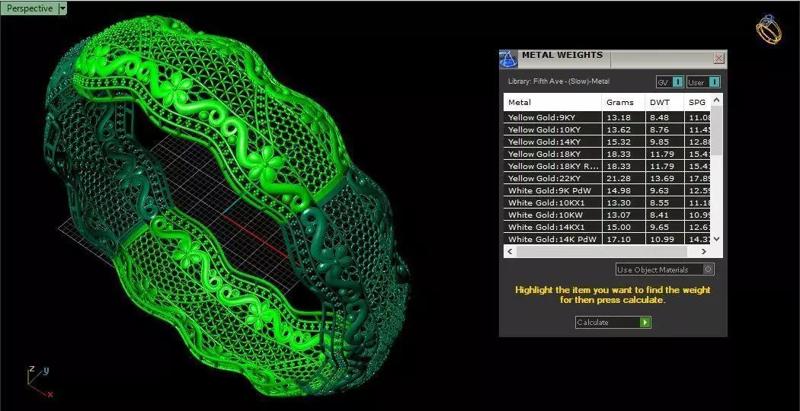Click the Perspective viewport label
Viewport: 800px width, 411px height.
[x=30, y=8]
